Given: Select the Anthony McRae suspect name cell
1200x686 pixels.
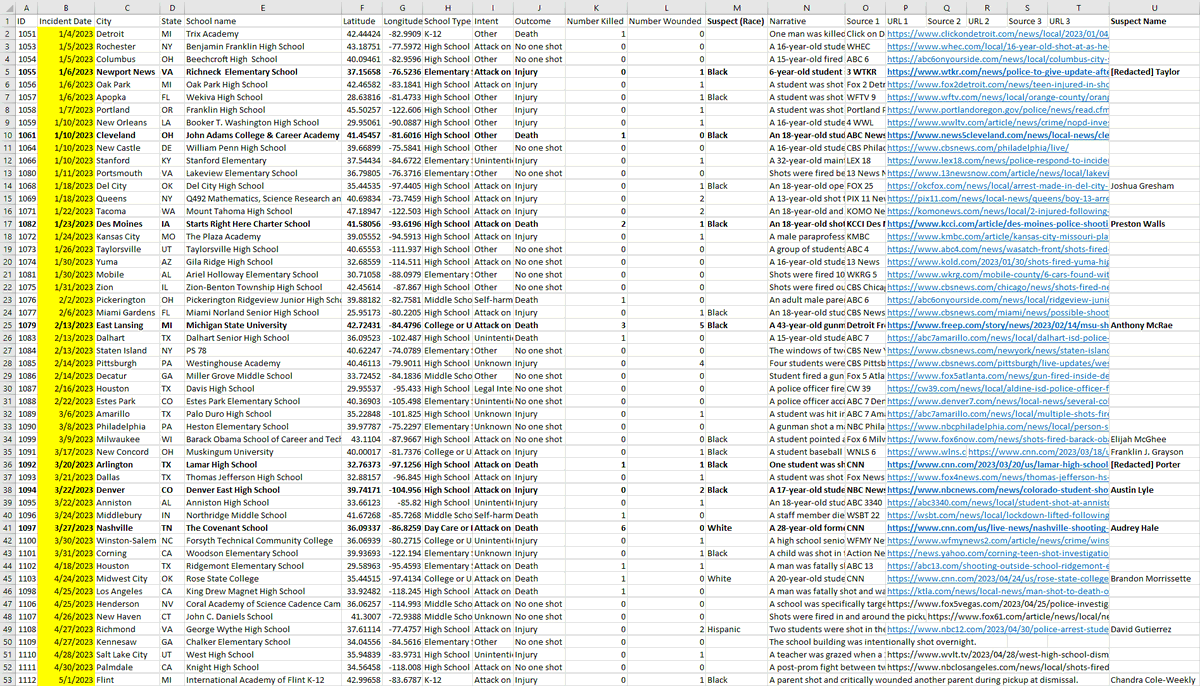Looking at the screenshot, I should tap(1154, 326).
